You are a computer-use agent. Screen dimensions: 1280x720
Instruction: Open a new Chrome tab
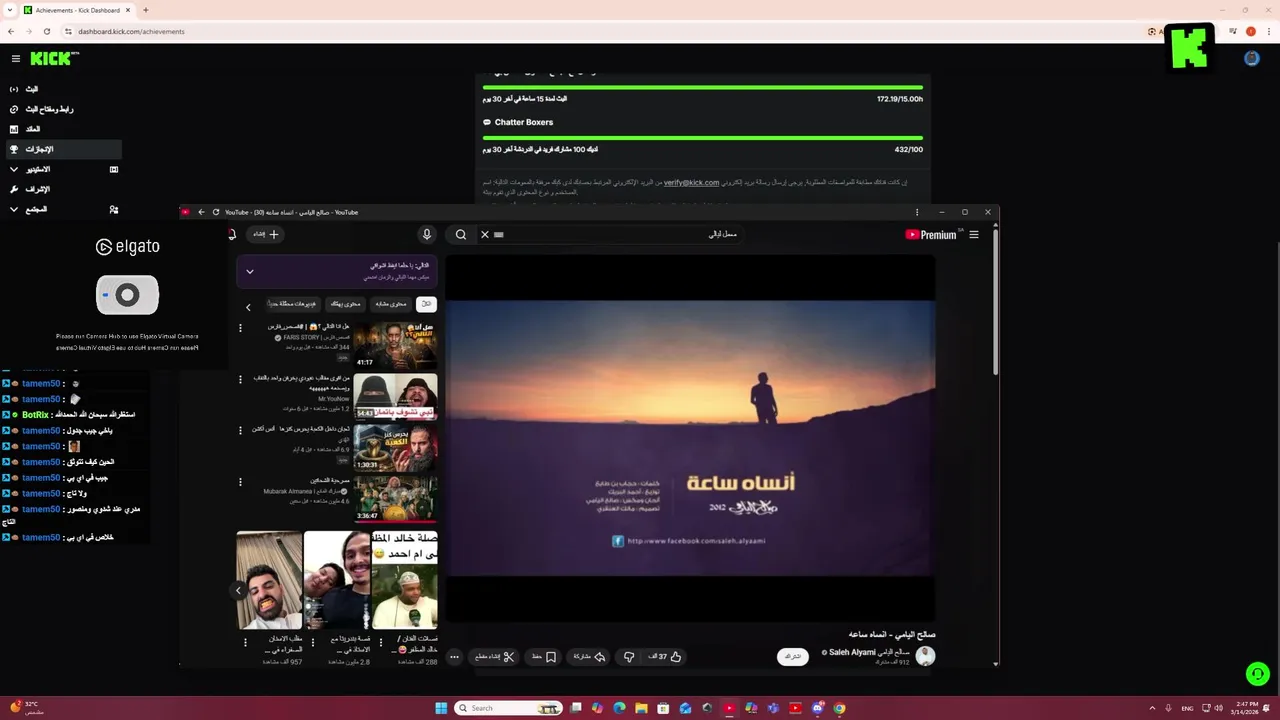pos(145,10)
